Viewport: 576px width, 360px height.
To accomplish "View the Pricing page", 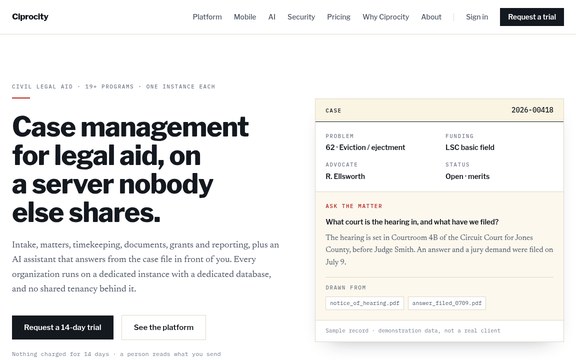I will [339, 17].
